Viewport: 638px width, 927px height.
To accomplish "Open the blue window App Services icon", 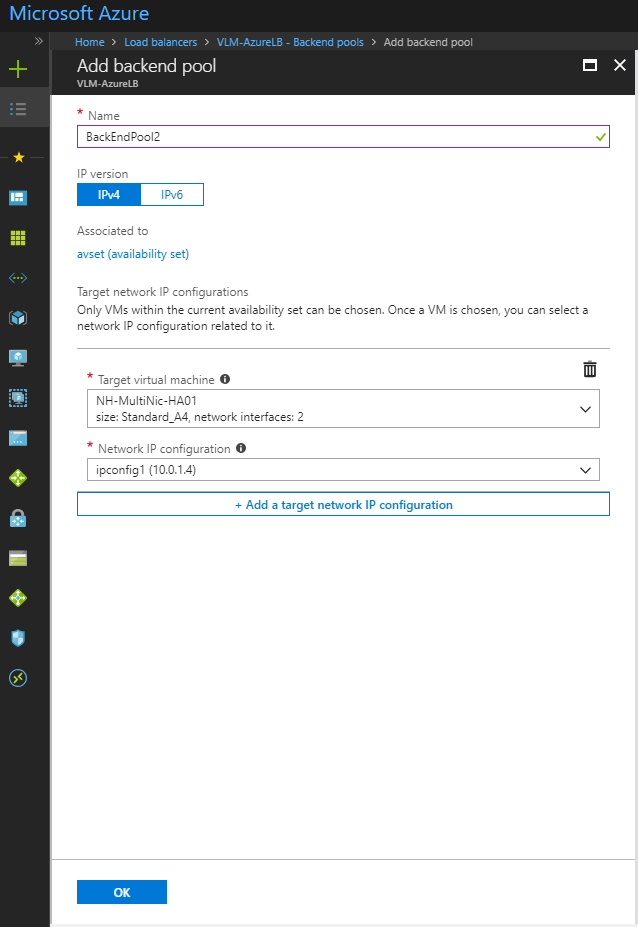I will click(x=18, y=438).
